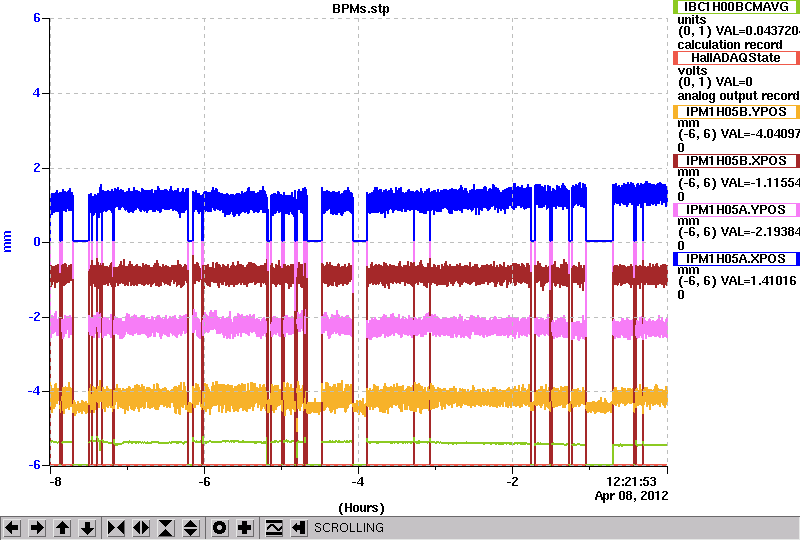Click the 12:21:53 timestamp label
This screenshot has height=540, width=800.
(x=631, y=481)
